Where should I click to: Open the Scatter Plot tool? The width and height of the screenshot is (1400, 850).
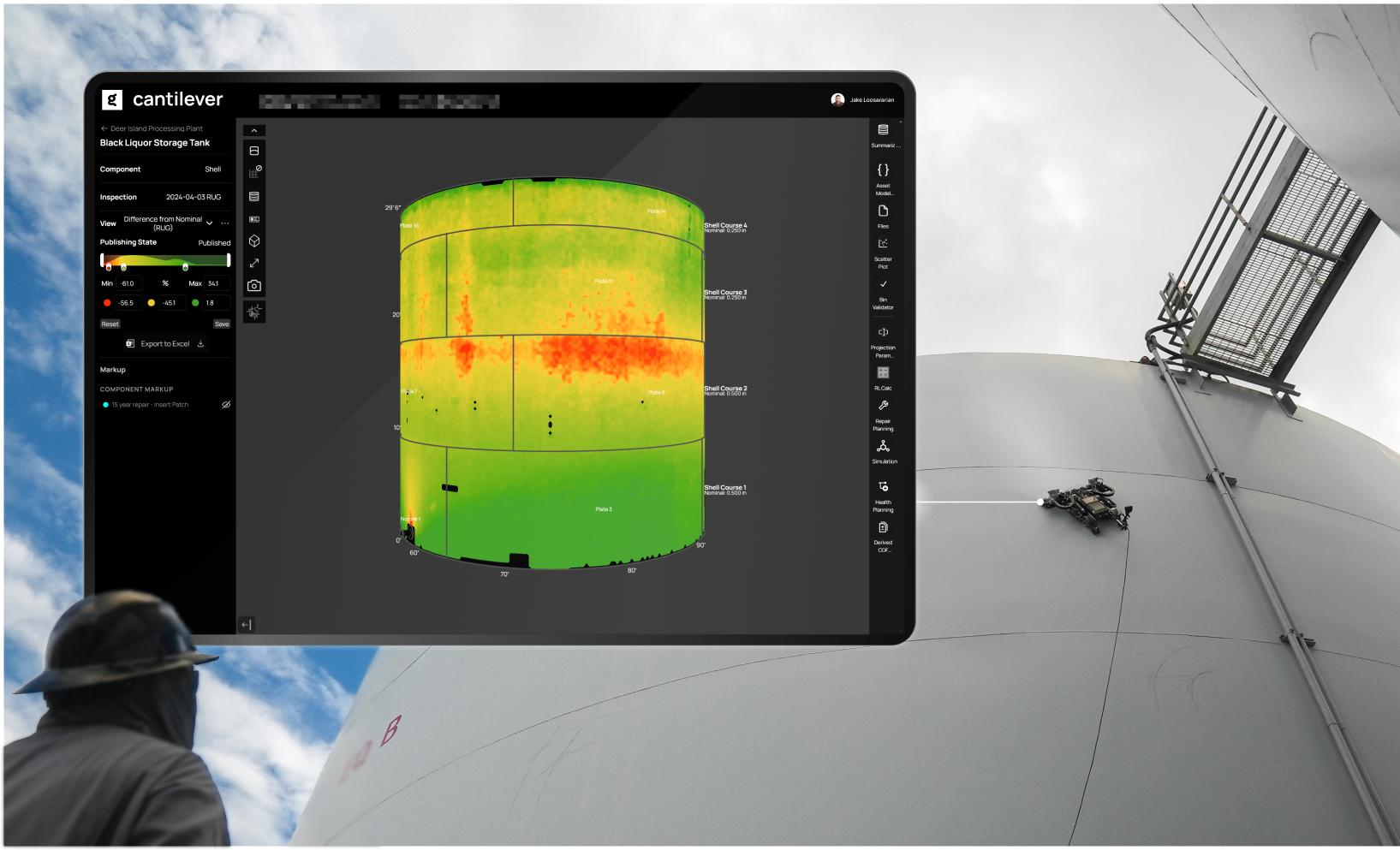883,244
